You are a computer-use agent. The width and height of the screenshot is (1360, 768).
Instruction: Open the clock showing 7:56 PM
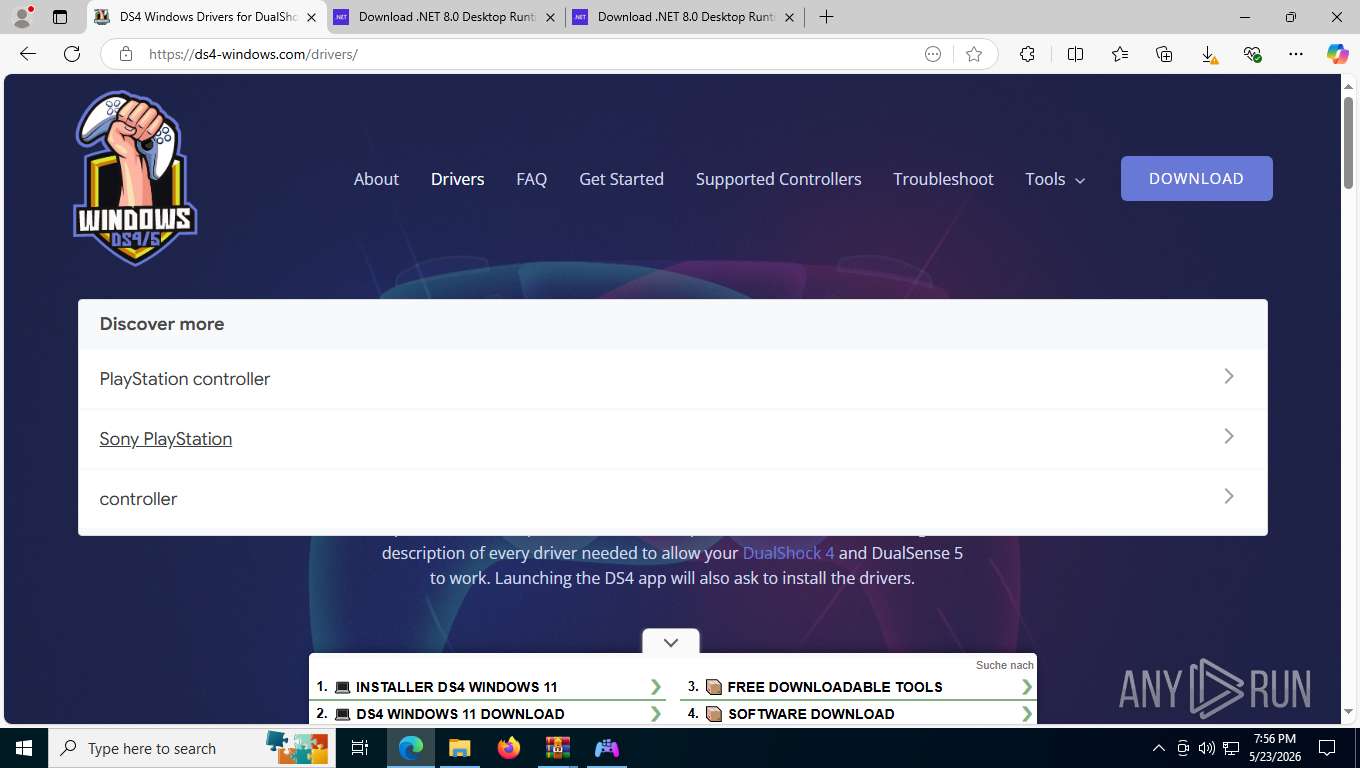tap(1274, 748)
